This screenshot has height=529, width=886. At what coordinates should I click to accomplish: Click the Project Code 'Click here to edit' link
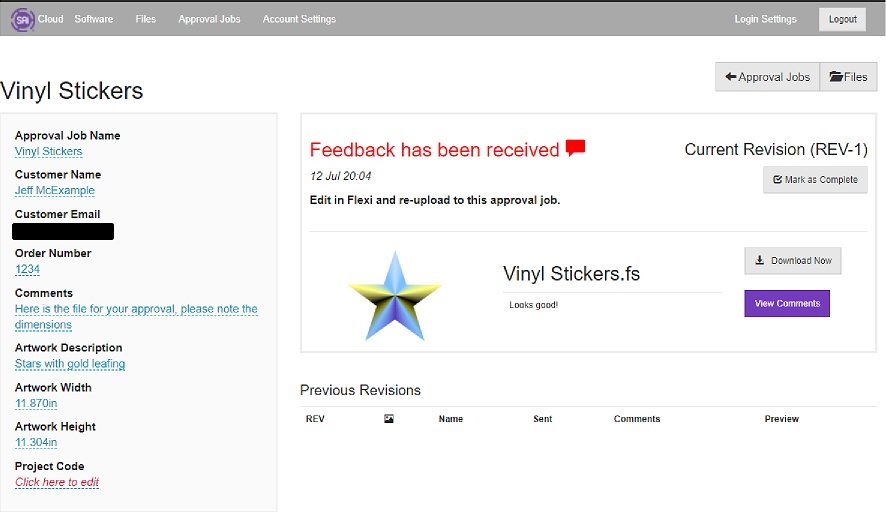pyautogui.click(x=57, y=482)
